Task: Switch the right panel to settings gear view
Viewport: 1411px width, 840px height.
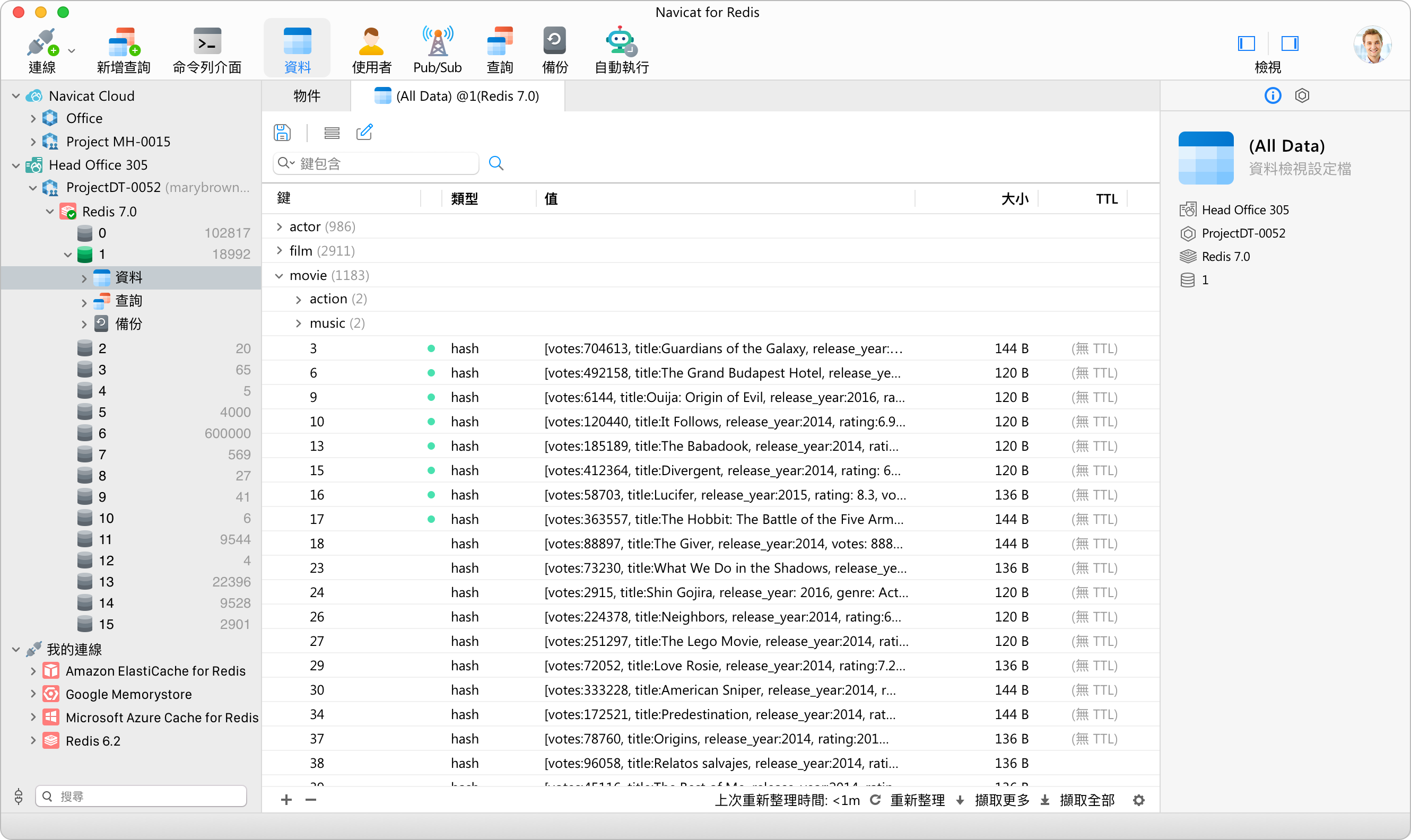Action: (x=1302, y=95)
